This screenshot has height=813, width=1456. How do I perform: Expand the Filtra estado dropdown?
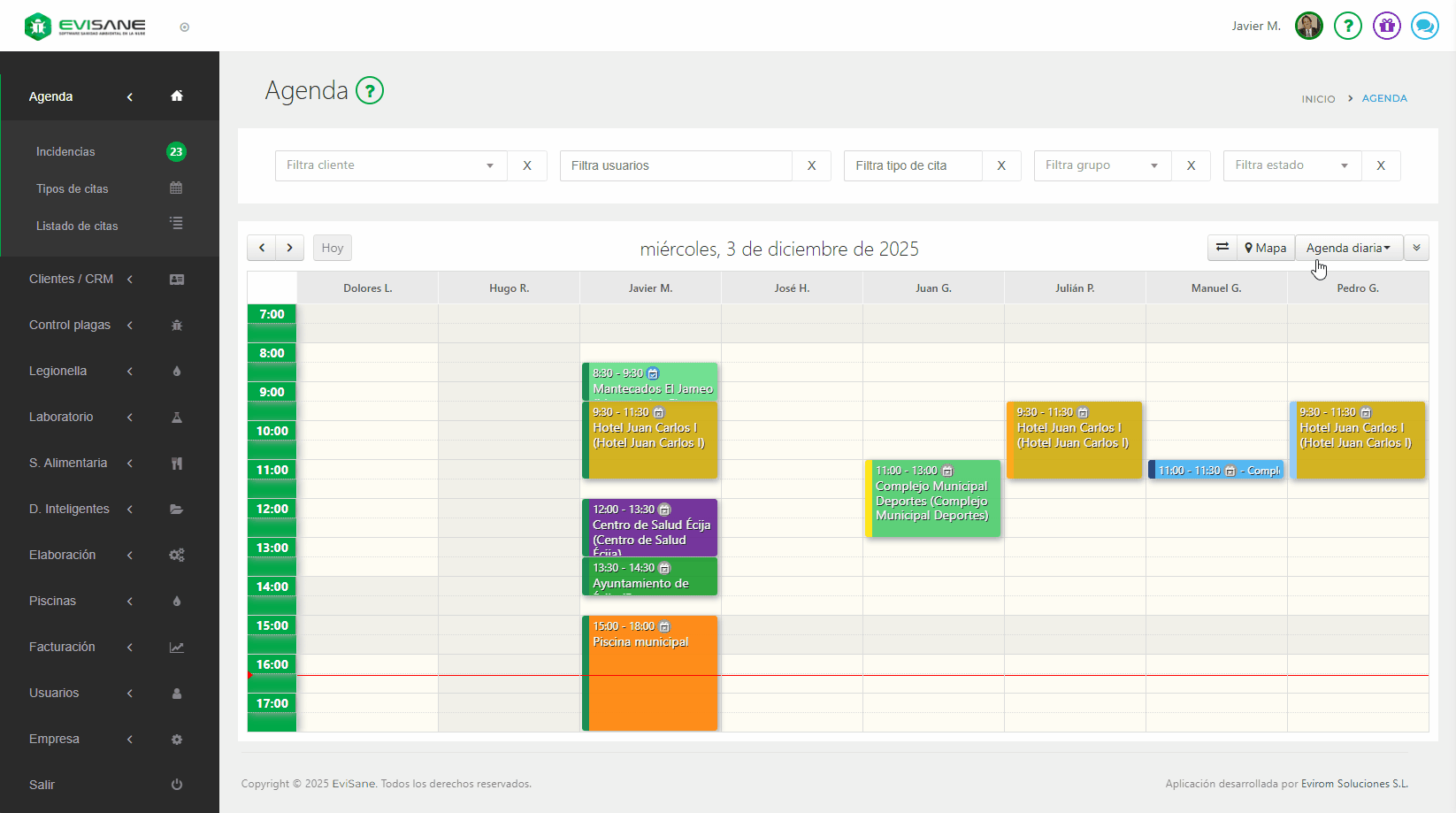pyautogui.click(x=1291, y=165)
